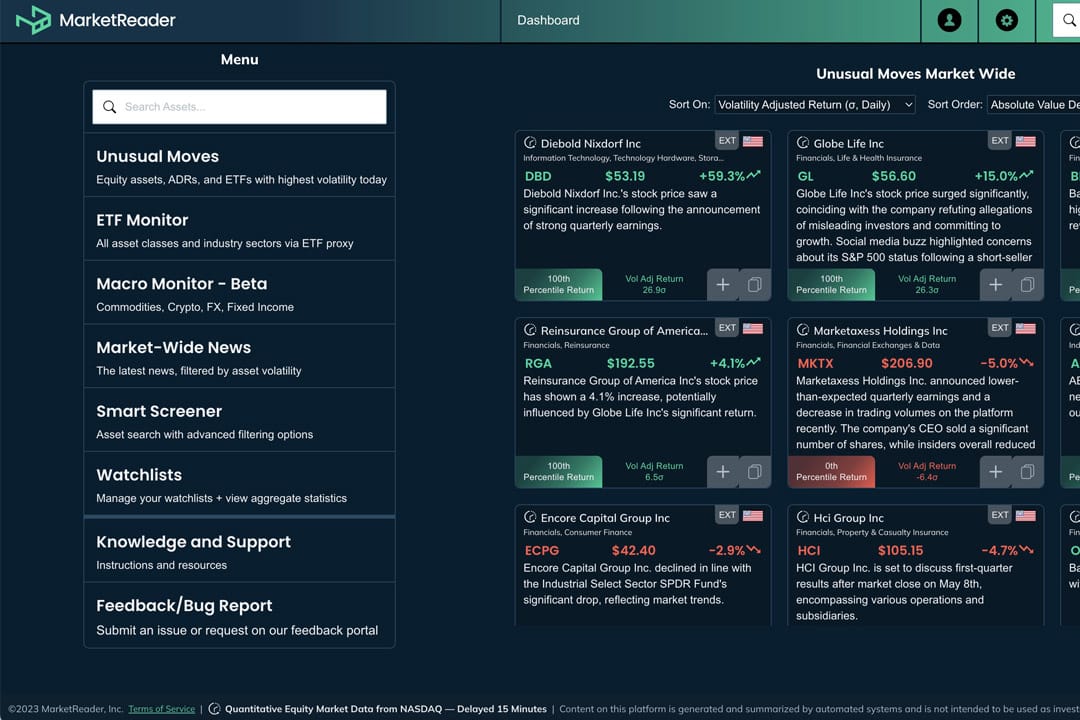Open ETF Monitor menu item
The width and height of the screenshot is (1080, 720).
pyautogui.click(x=240, y=229)
